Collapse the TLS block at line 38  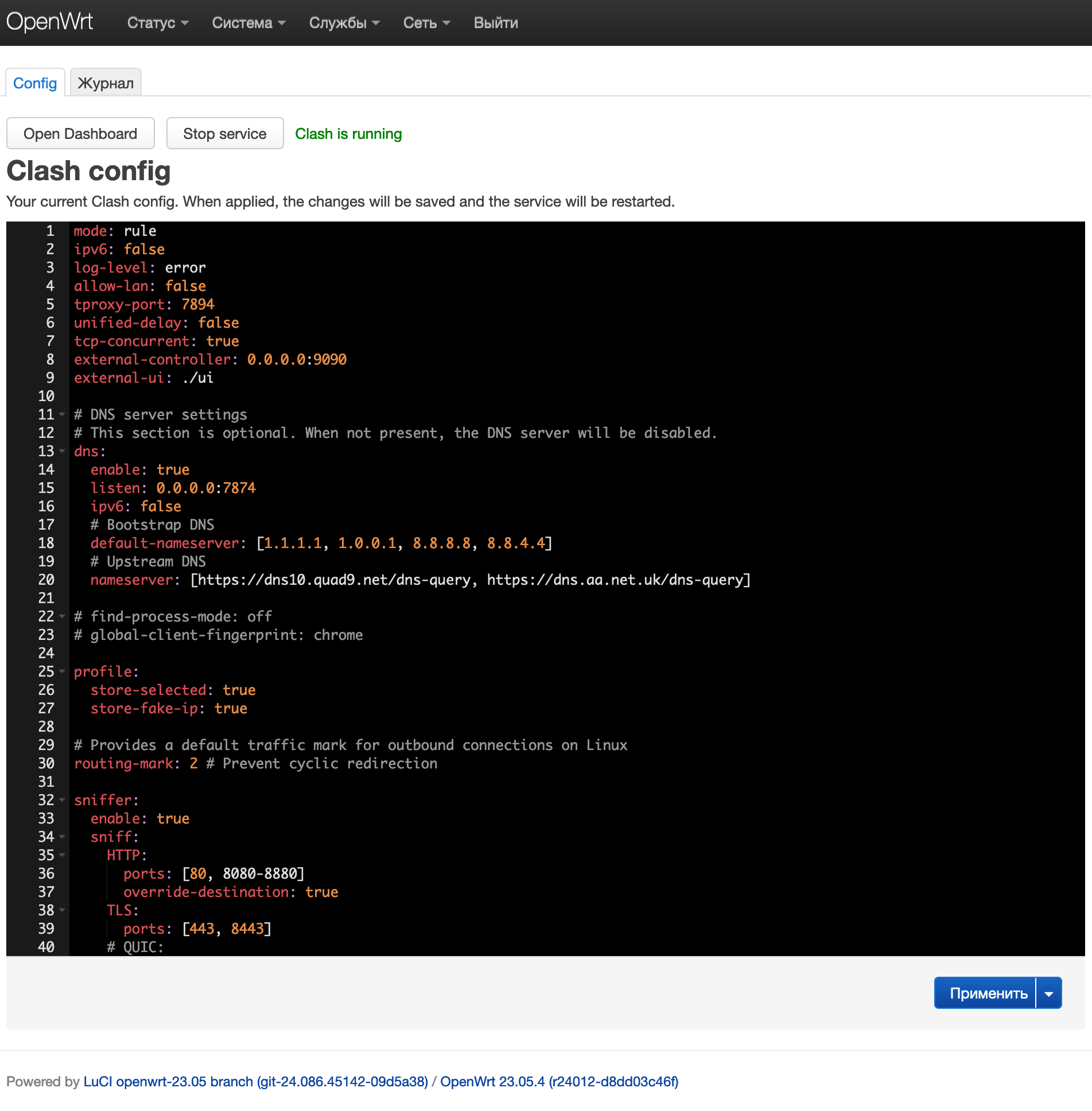pyautogui.click(x=62, y=910)
